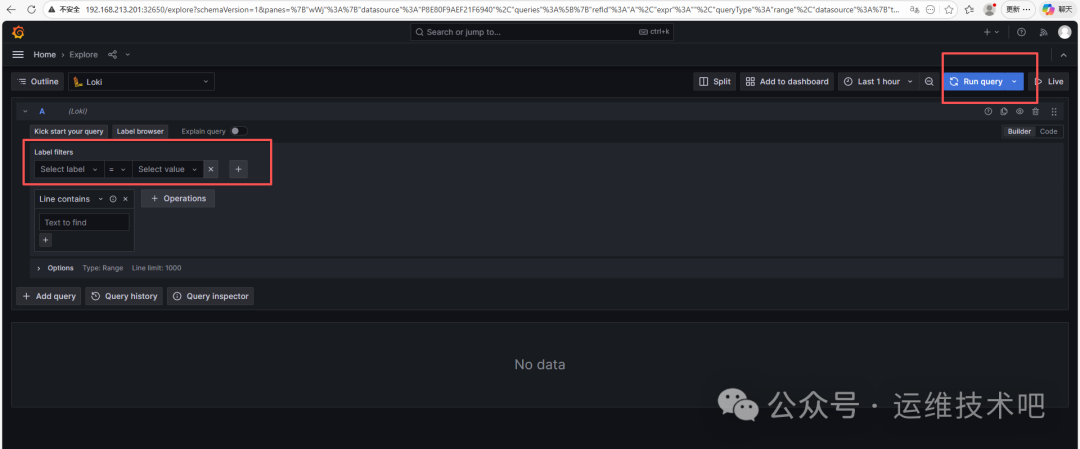Delete query A with trash icon

pyautogui.click(x=1035, y=111)
